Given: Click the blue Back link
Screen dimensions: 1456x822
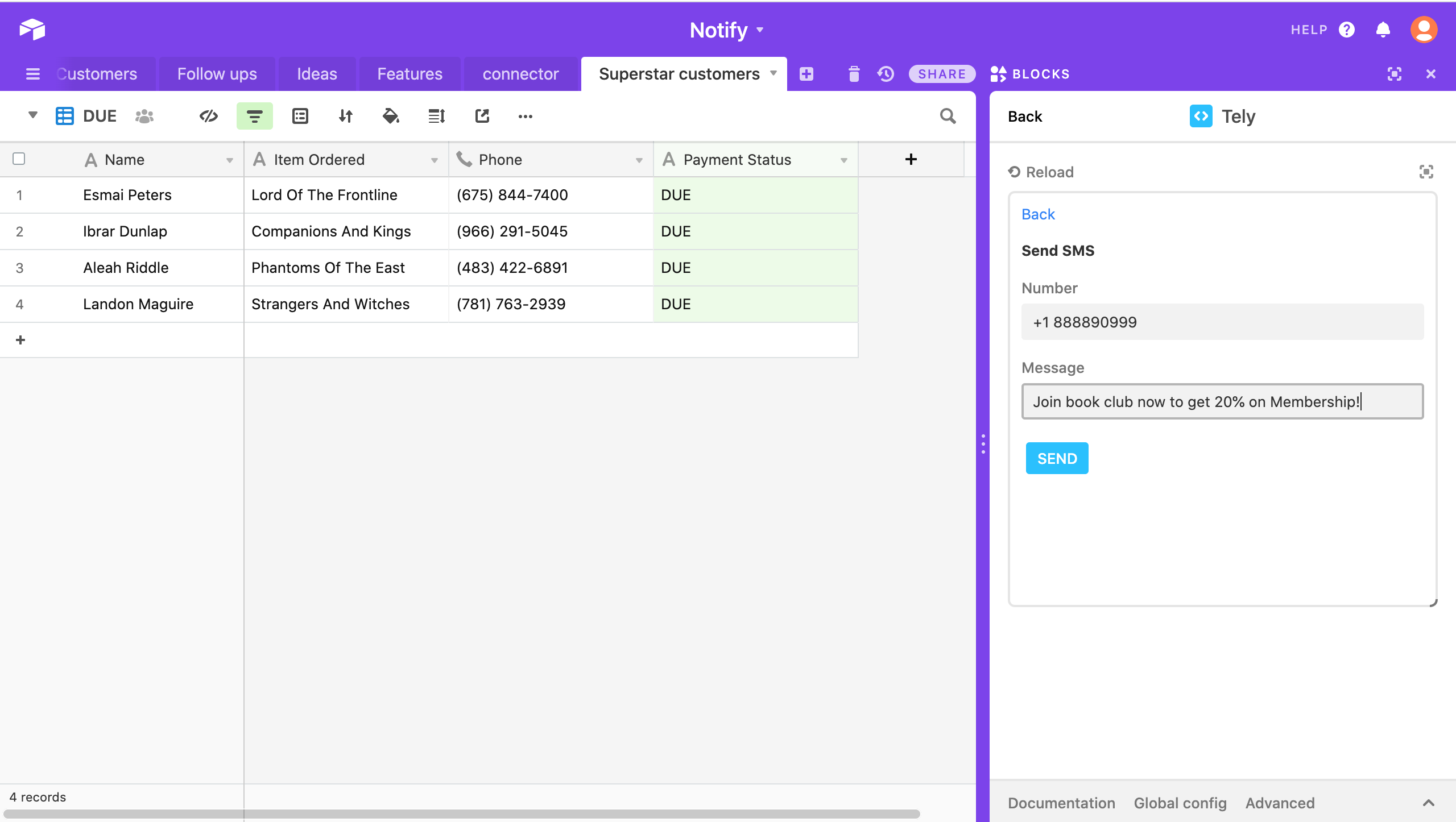Looking at the screenshot, I should pyautogui.click(x=1038, y=214).
